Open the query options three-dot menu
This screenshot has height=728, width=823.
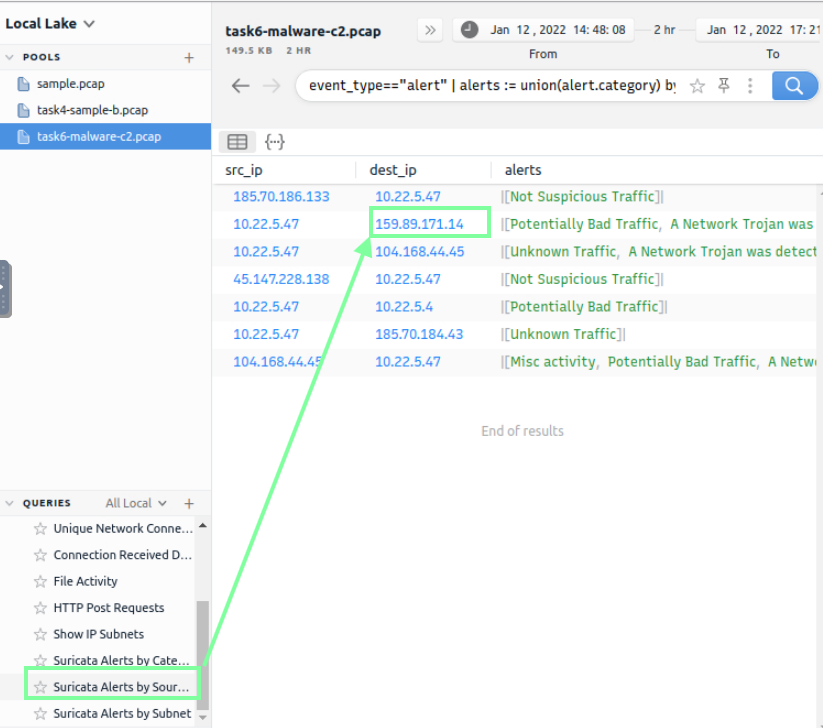coord(749,86)
